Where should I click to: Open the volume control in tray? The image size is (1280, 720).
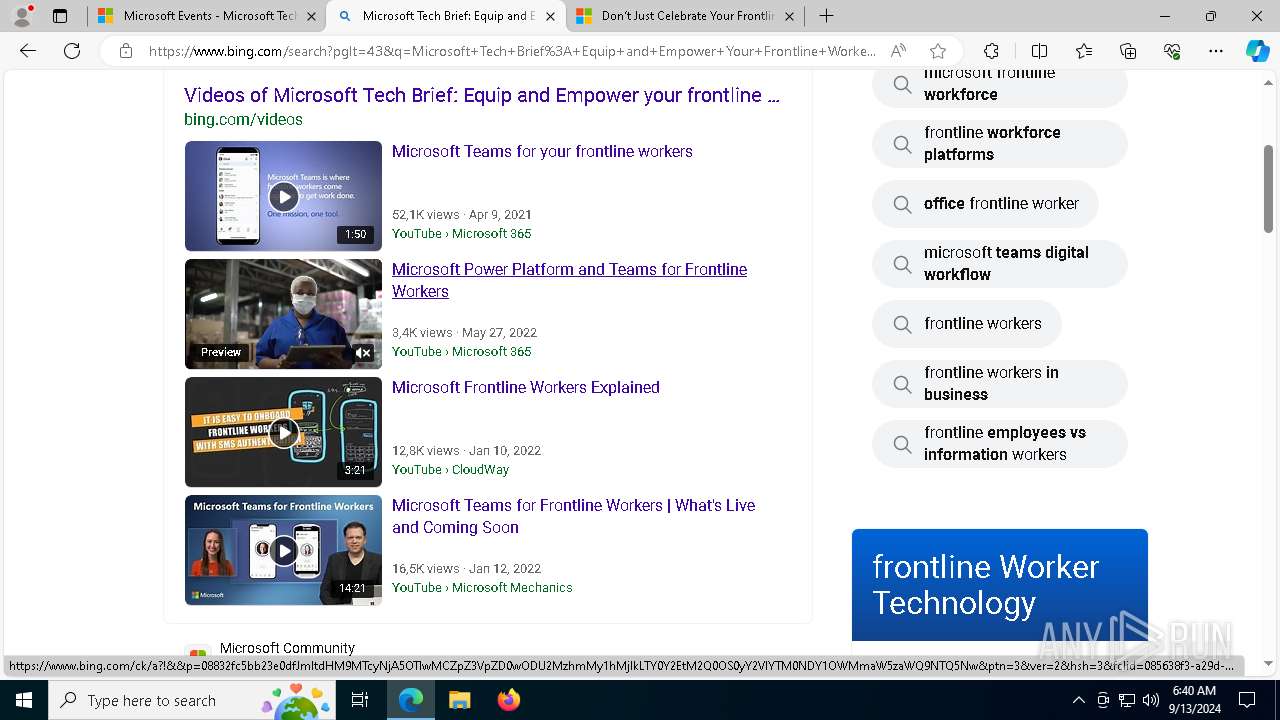coord(1150,700)
